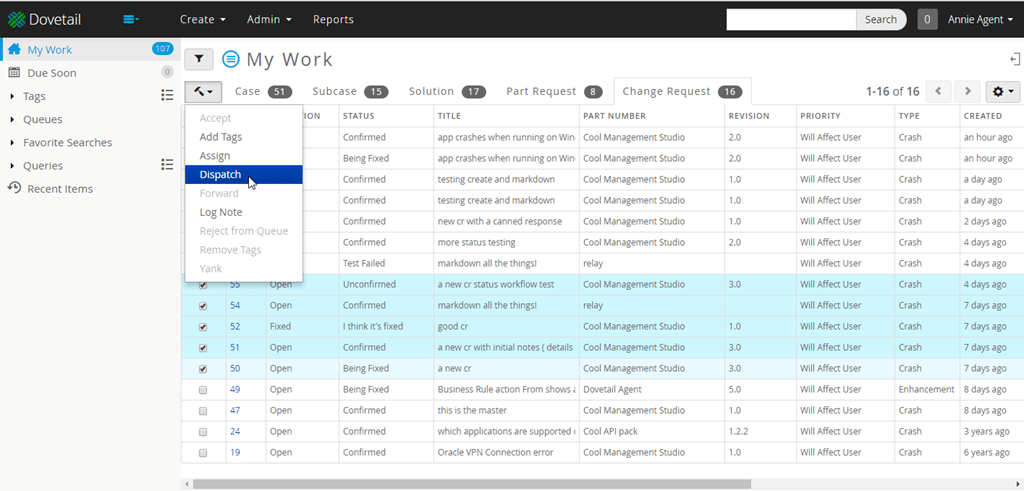
Task: Click the Search button
Action: point(881,20)
